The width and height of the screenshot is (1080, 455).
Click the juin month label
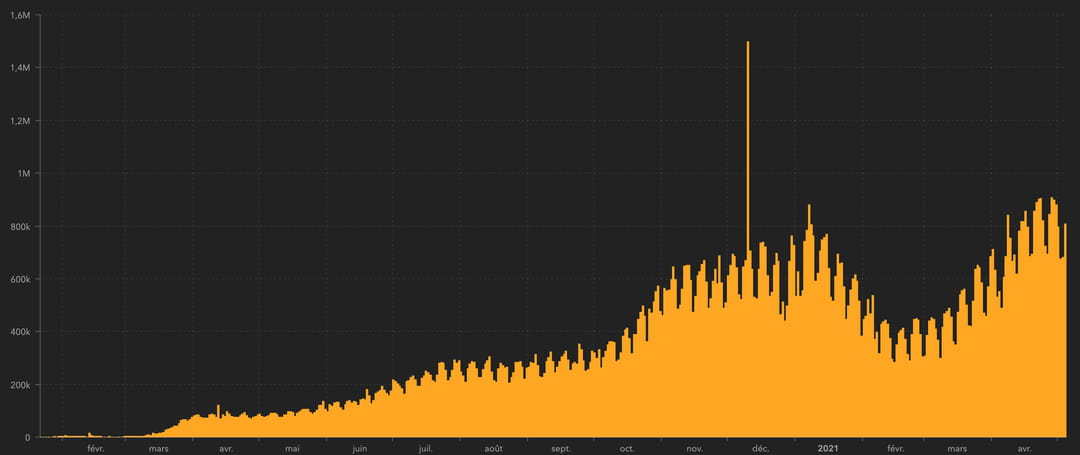[360, 449]
